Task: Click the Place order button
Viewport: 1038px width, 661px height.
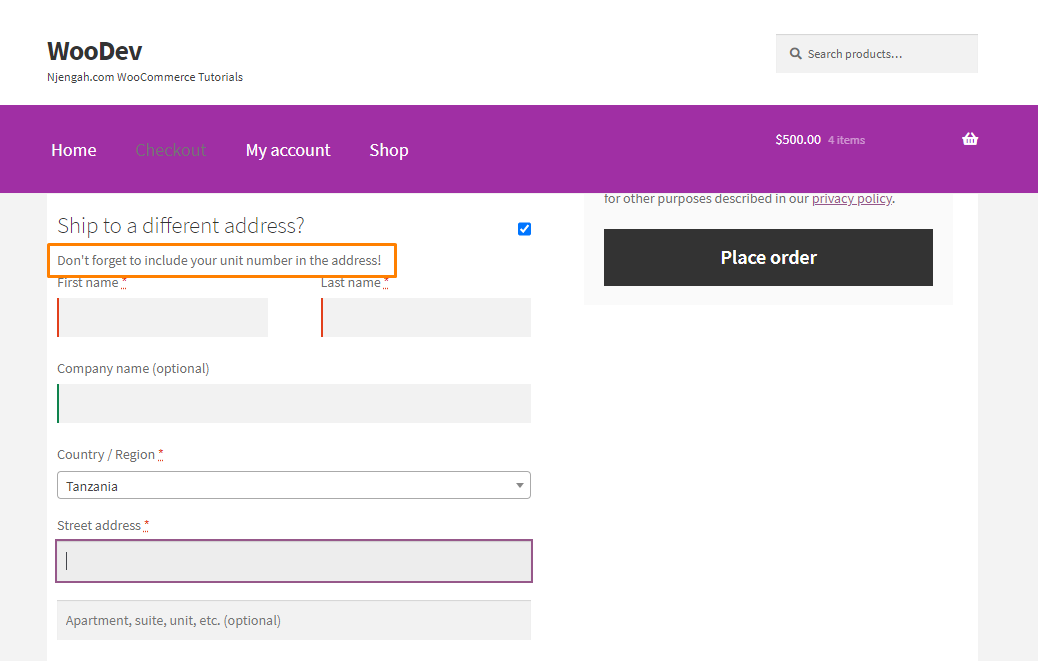Action: click(768, 257)
